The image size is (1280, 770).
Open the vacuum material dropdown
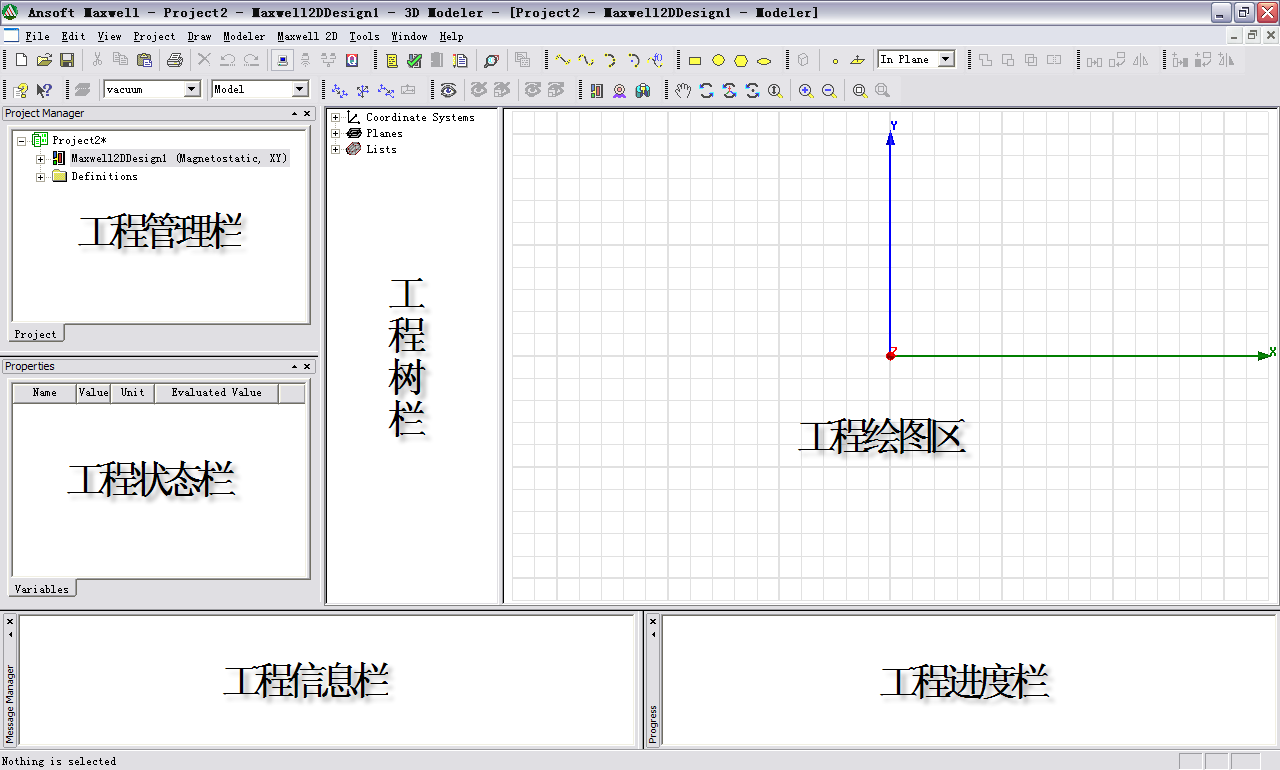192,90
